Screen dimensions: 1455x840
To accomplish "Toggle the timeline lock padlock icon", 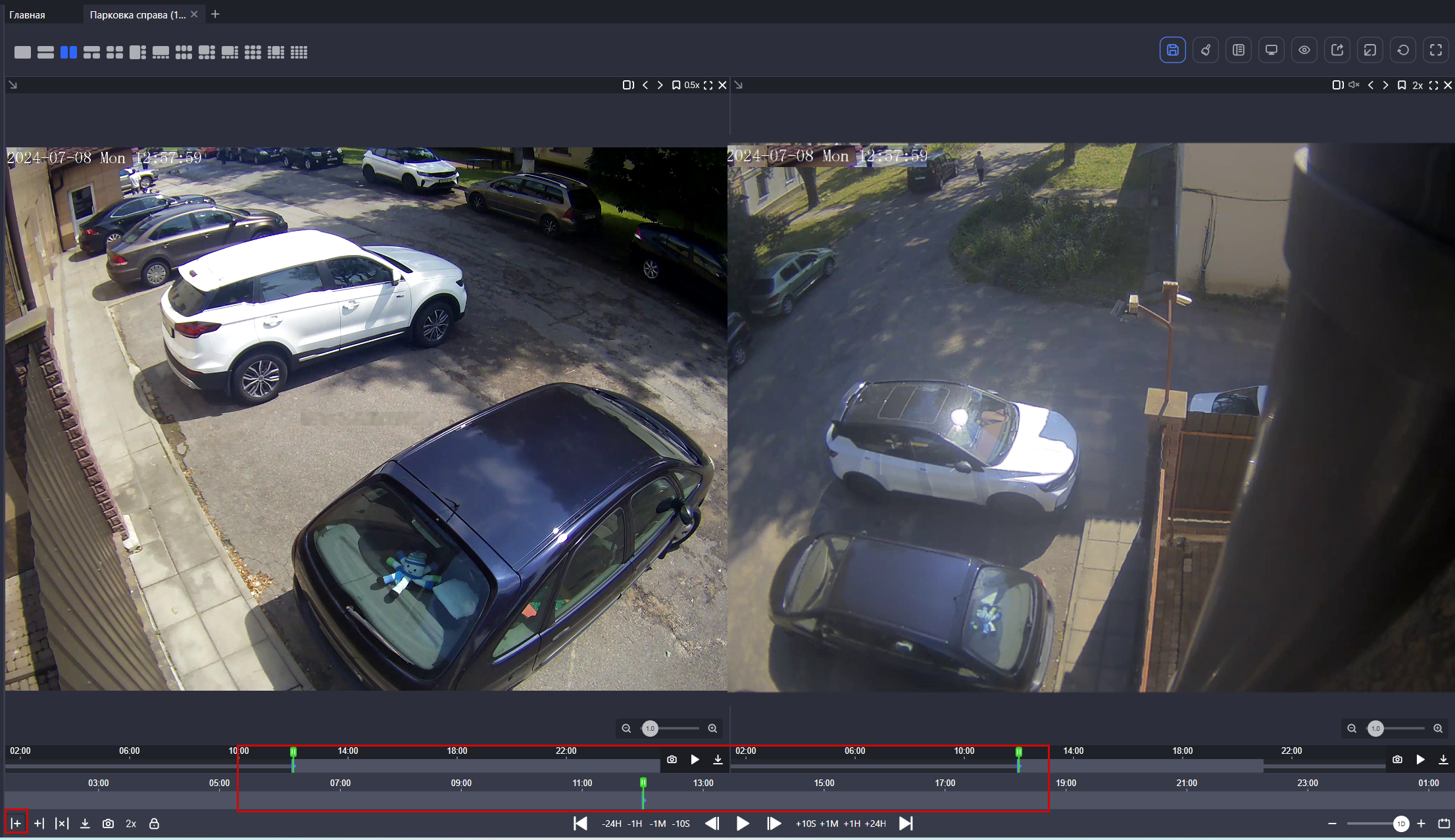I will [154, 824].
